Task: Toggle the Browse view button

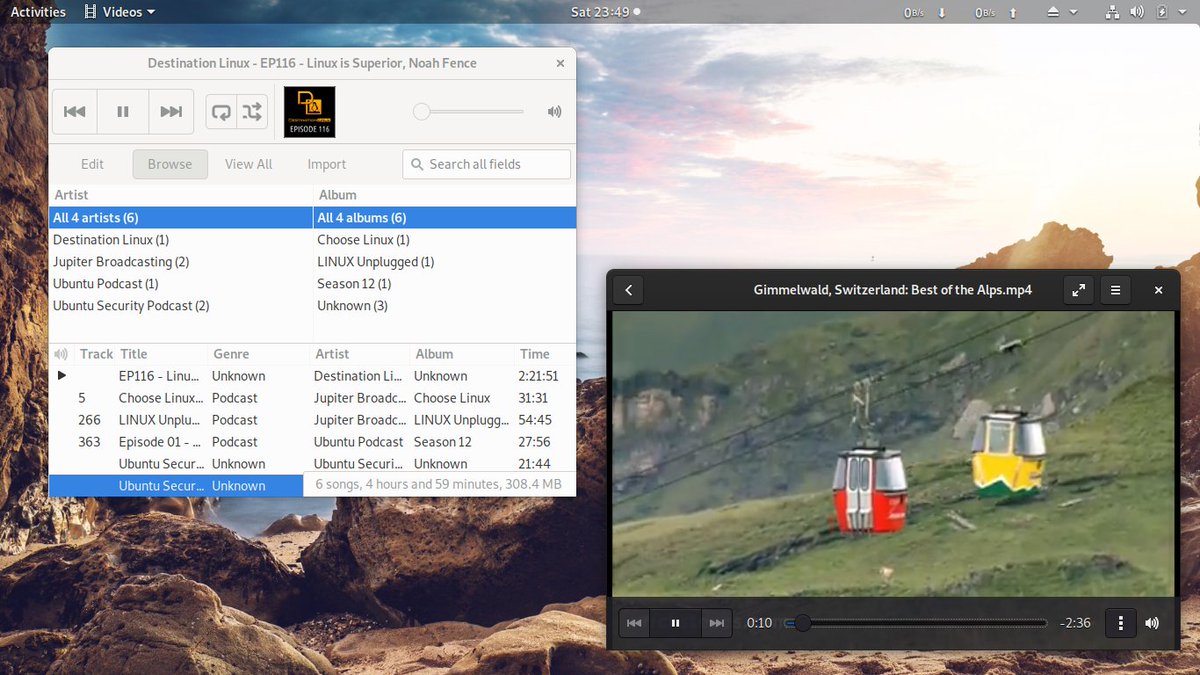Action: click(170, 164)
